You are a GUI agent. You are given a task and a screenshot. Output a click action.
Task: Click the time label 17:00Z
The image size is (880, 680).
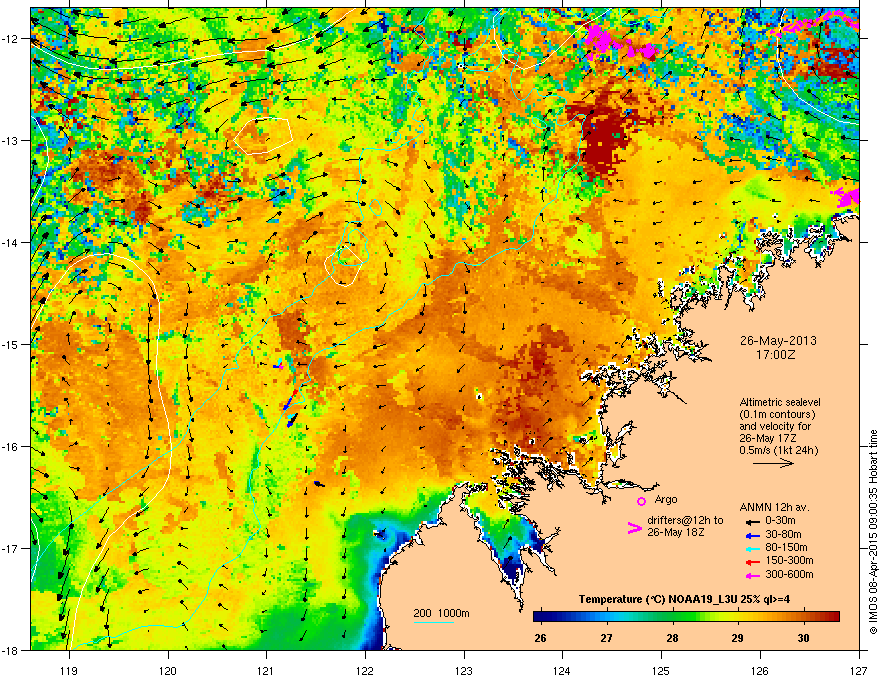[776, 355]
